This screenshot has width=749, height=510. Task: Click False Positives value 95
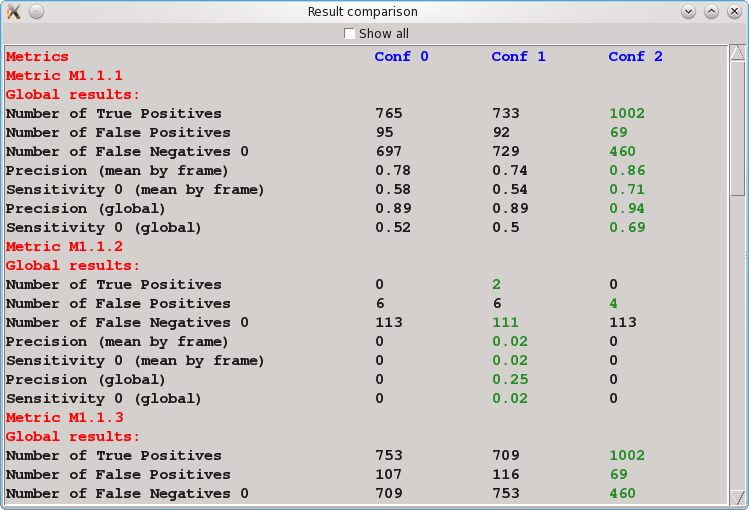[385, 132]
